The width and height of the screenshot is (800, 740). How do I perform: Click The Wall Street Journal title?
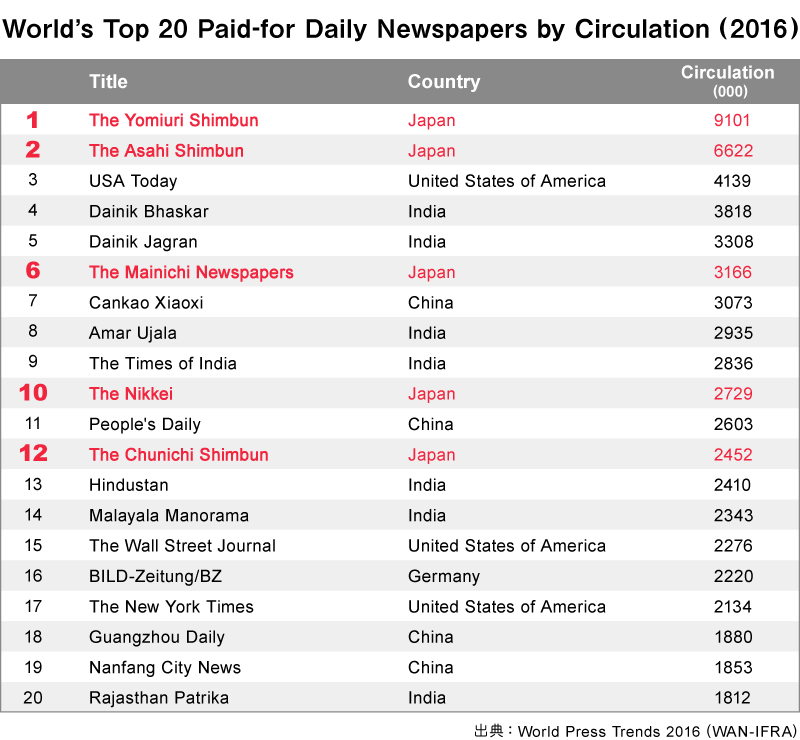click(x=182, y=546)
